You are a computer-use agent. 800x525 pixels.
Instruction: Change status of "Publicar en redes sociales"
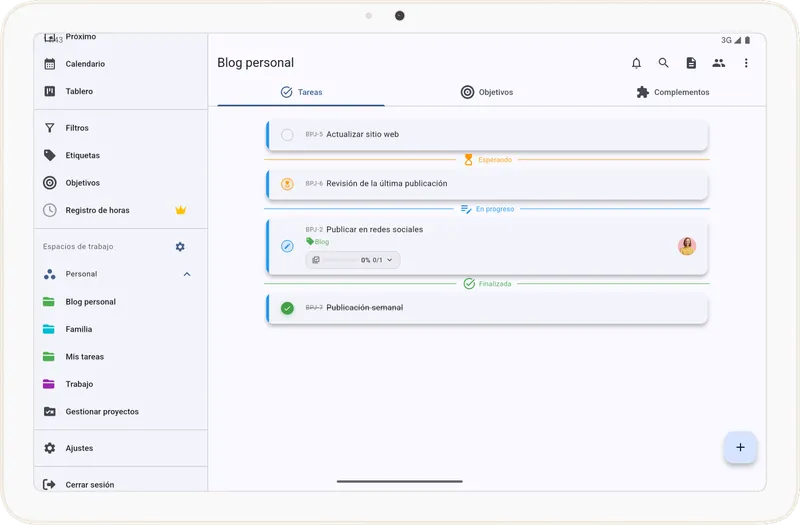(x=287, y=246)
